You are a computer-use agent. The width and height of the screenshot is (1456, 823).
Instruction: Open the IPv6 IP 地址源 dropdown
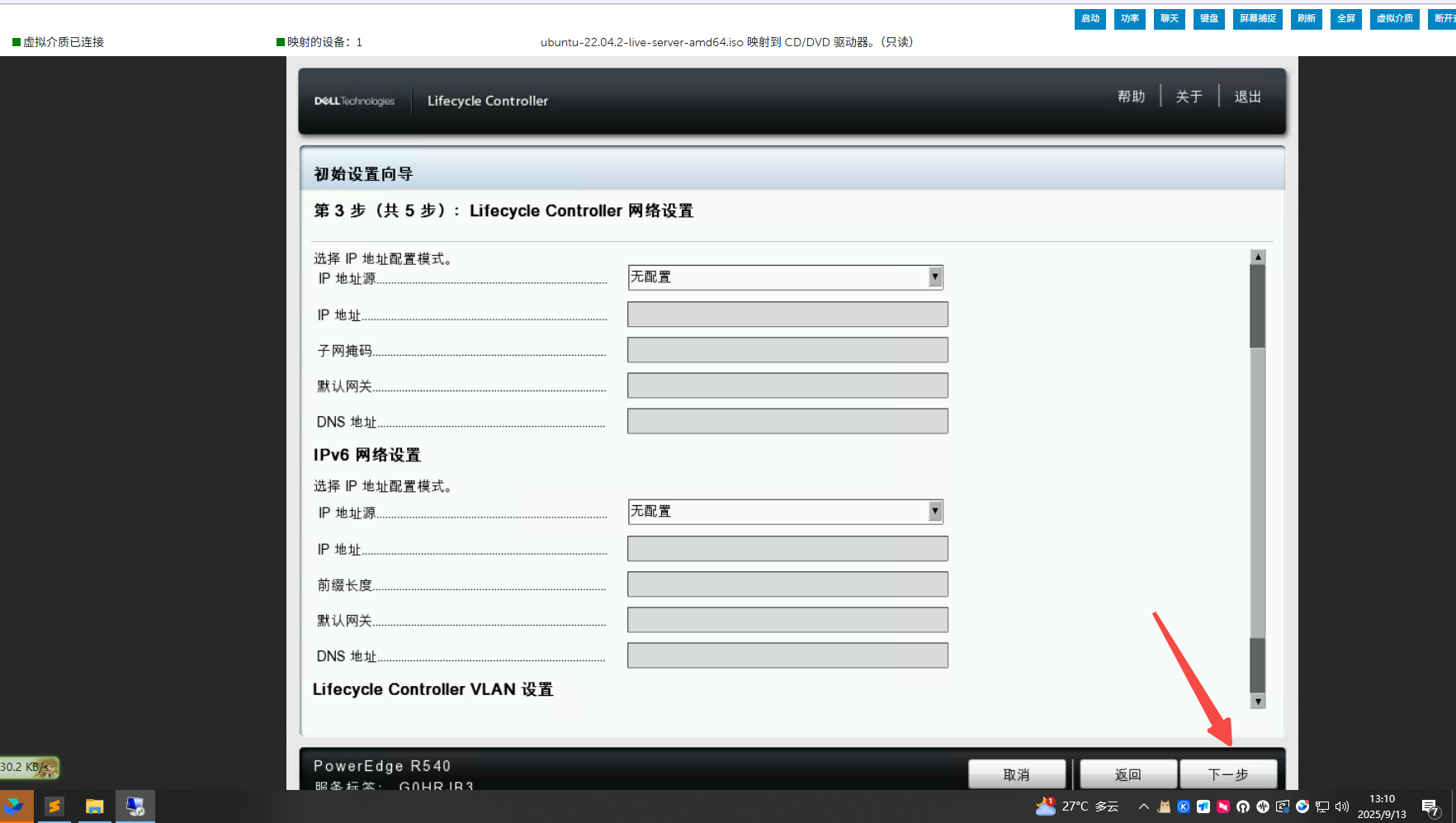(785, 512)
